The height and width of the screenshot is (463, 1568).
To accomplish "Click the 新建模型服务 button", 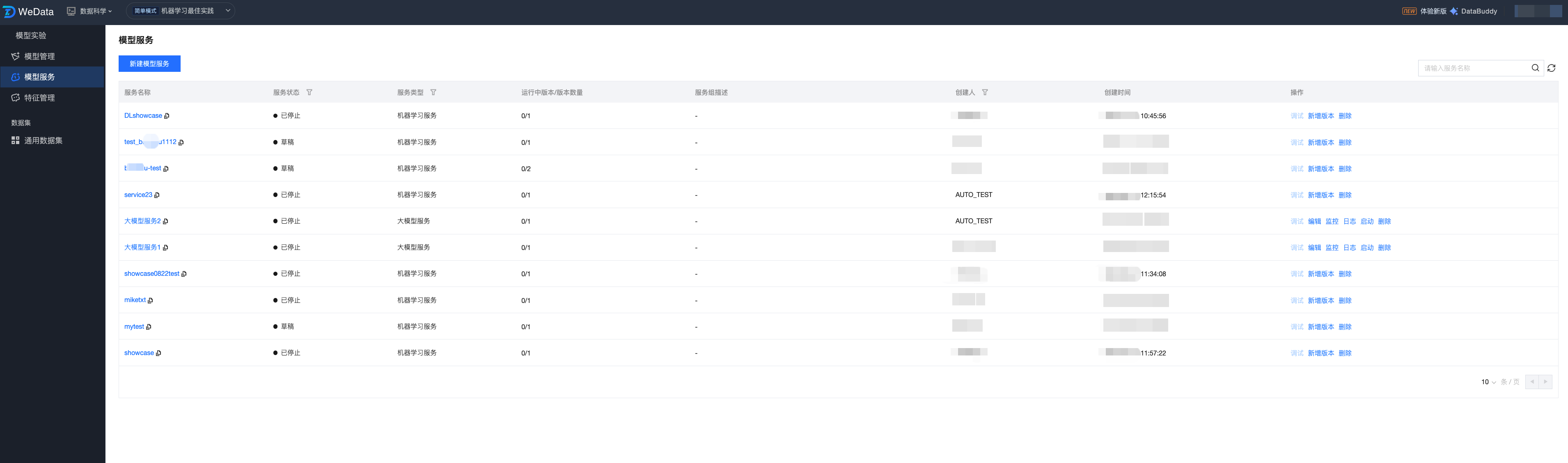I will click(149, 64).
